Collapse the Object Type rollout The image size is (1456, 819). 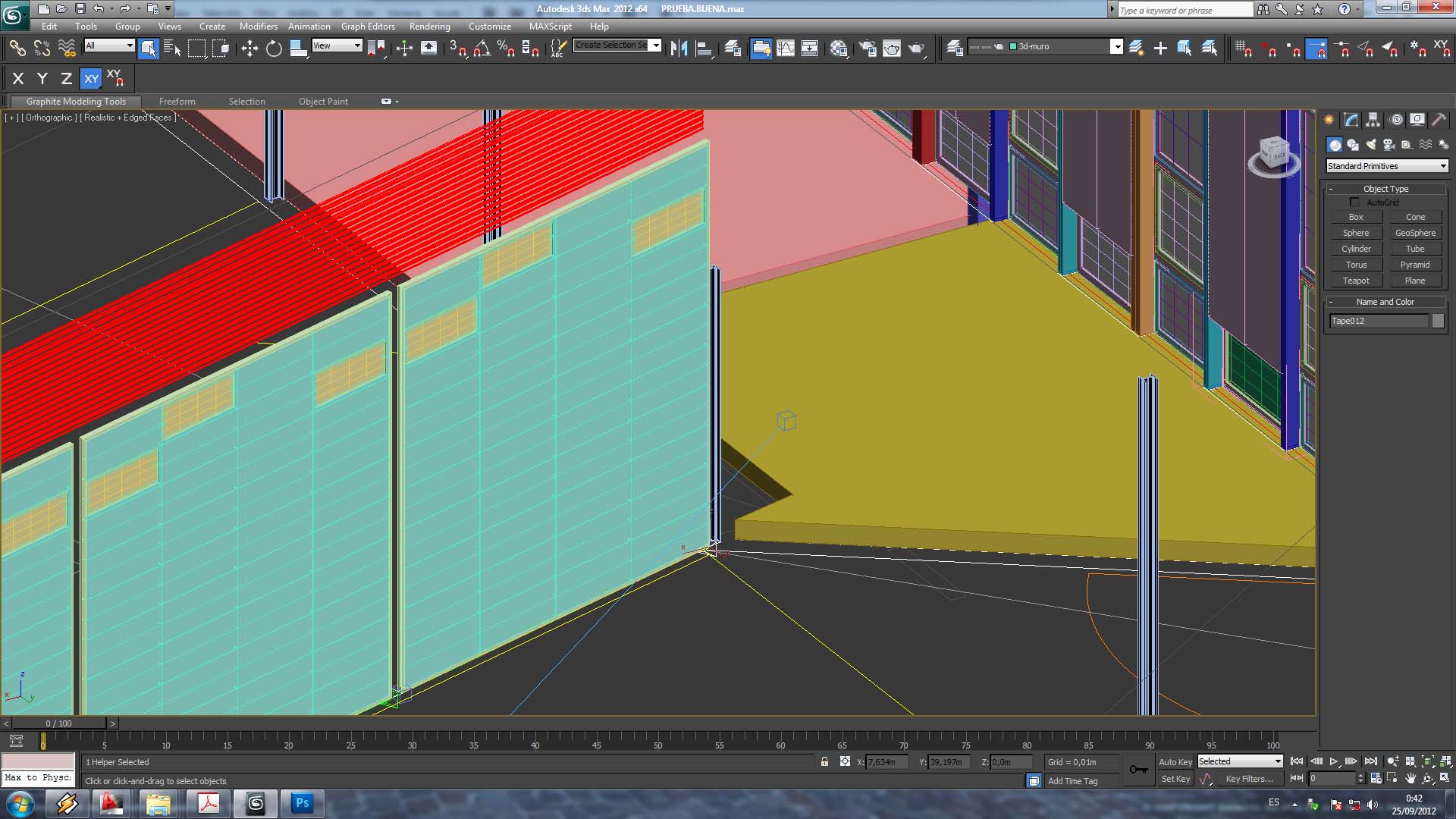pyautogui.click(x=1385, y=189)
